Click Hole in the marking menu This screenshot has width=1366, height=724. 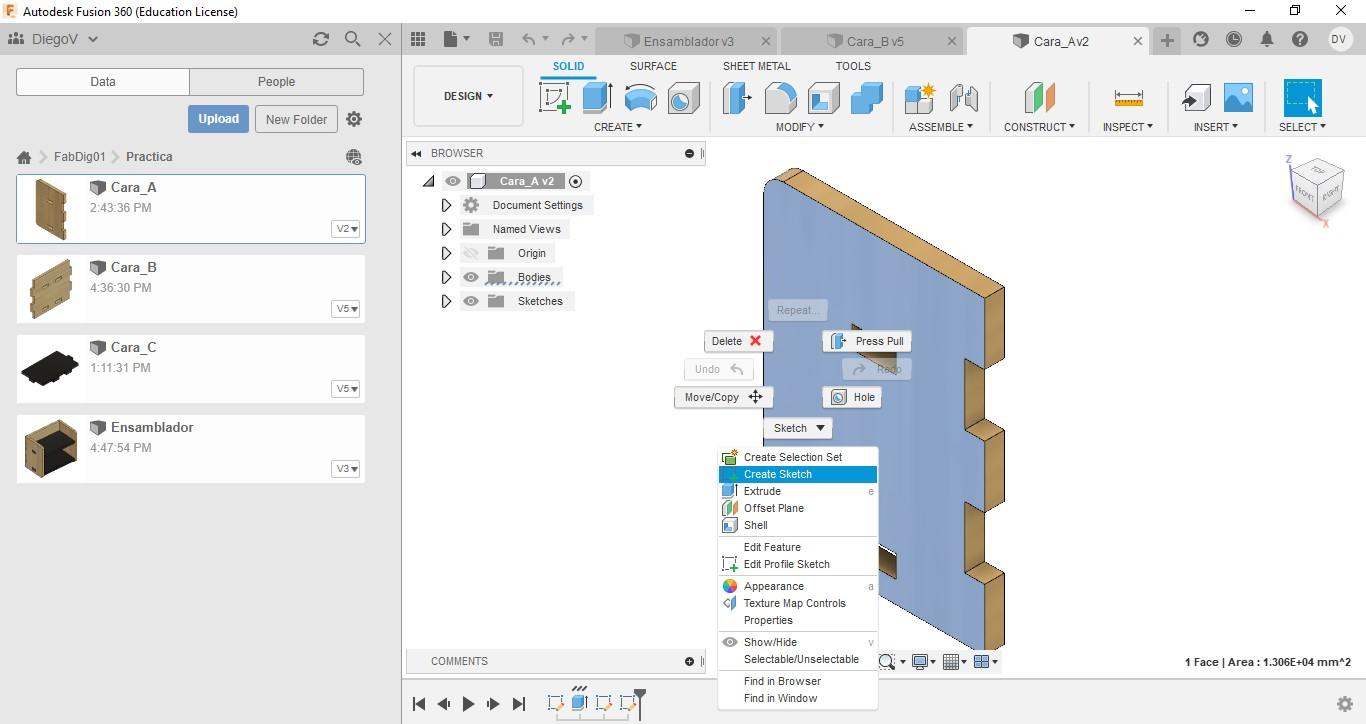tap(853, 397)
